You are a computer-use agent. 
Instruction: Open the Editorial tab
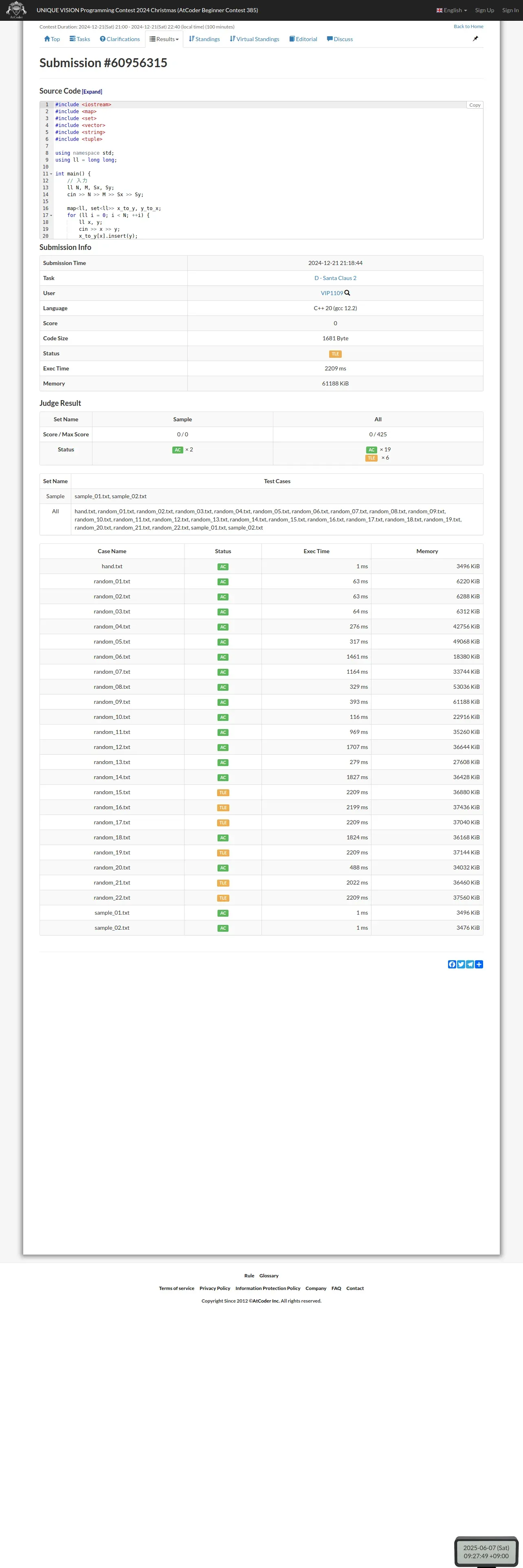303,39
